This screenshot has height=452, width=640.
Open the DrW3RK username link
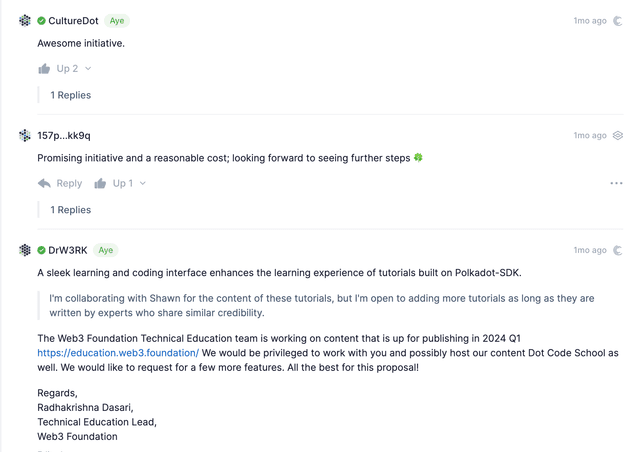[x=68, y=250]
